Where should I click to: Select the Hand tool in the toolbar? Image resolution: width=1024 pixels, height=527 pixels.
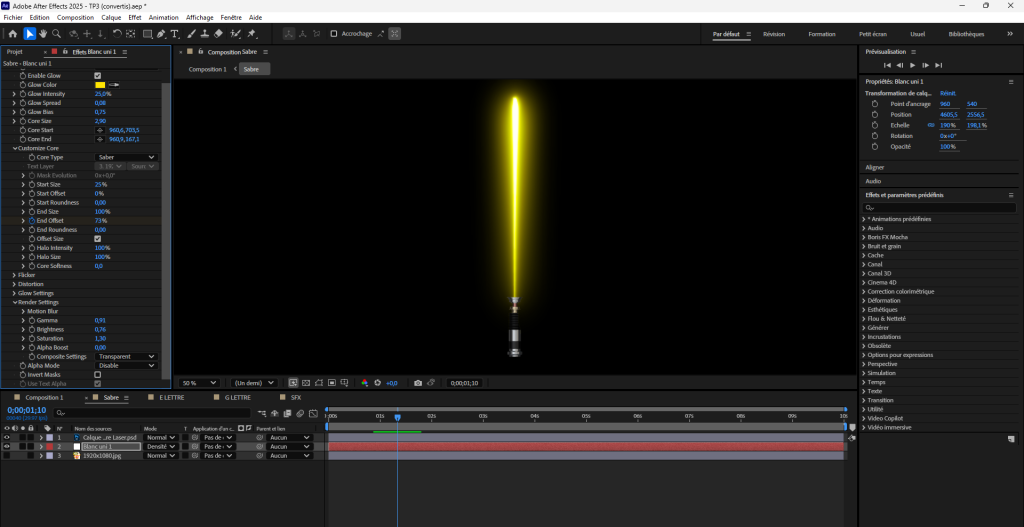pyautogui.click(x=43, y=34)
